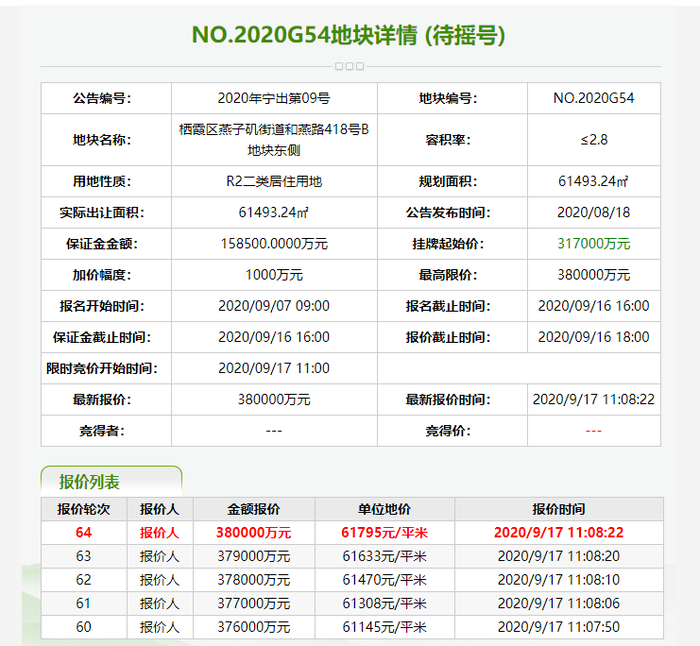The height and width of the screenshot is (646, 700).
Task: Click unit price 61308元/平米
Action: (384, 604)
